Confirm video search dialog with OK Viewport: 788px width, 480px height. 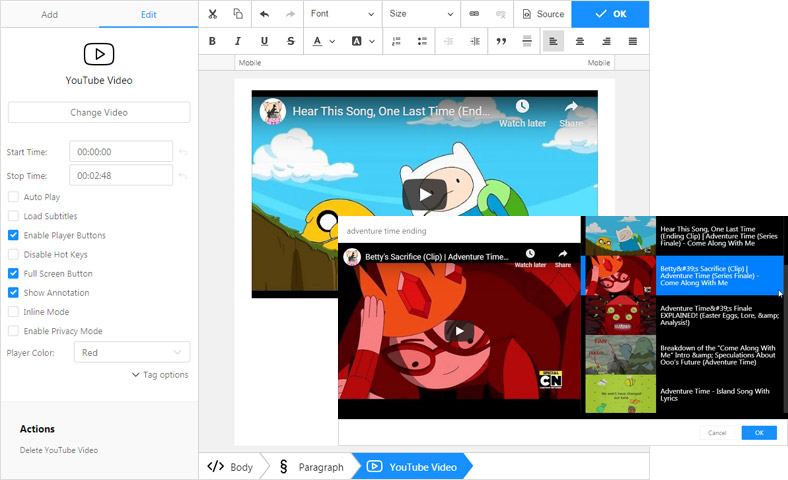(759, 433)
